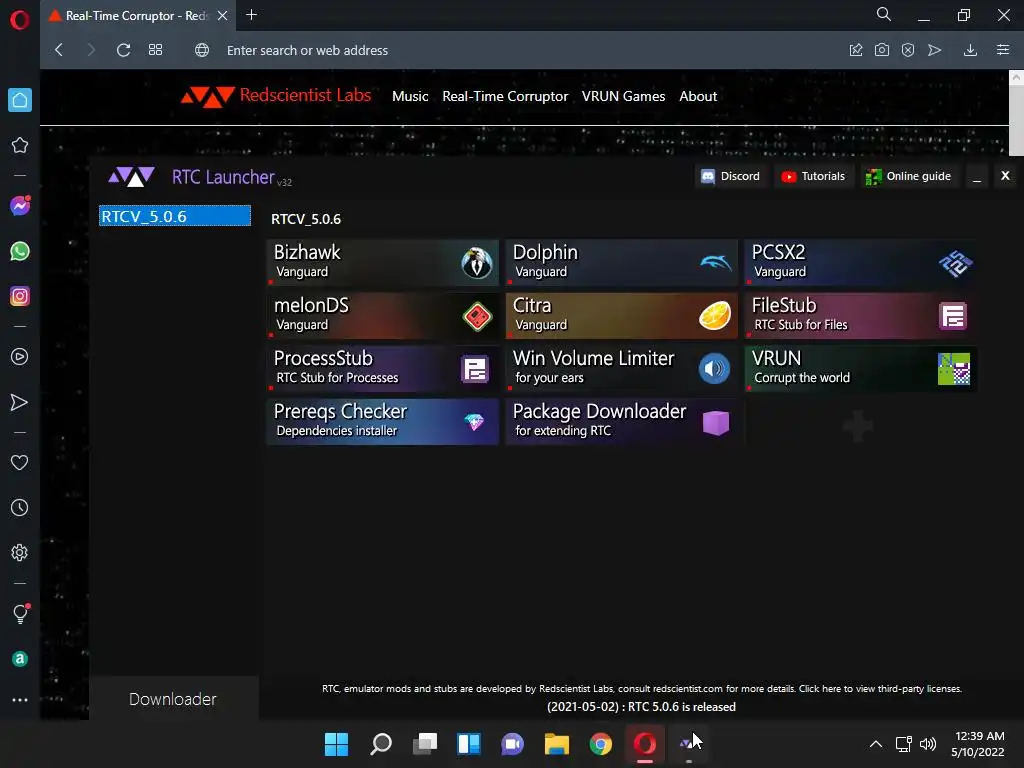The width and height of the screenshot is (1024, 768).
Task: Click the ProcessStub document icon
Action: click(475, 370)
